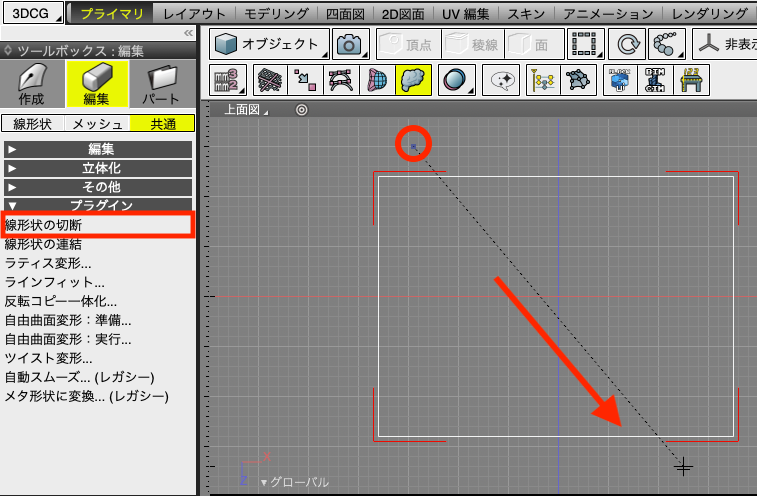This screenshot has height=496, width=757.
Task: Open the モデリング tab
Action: [276, 14]
